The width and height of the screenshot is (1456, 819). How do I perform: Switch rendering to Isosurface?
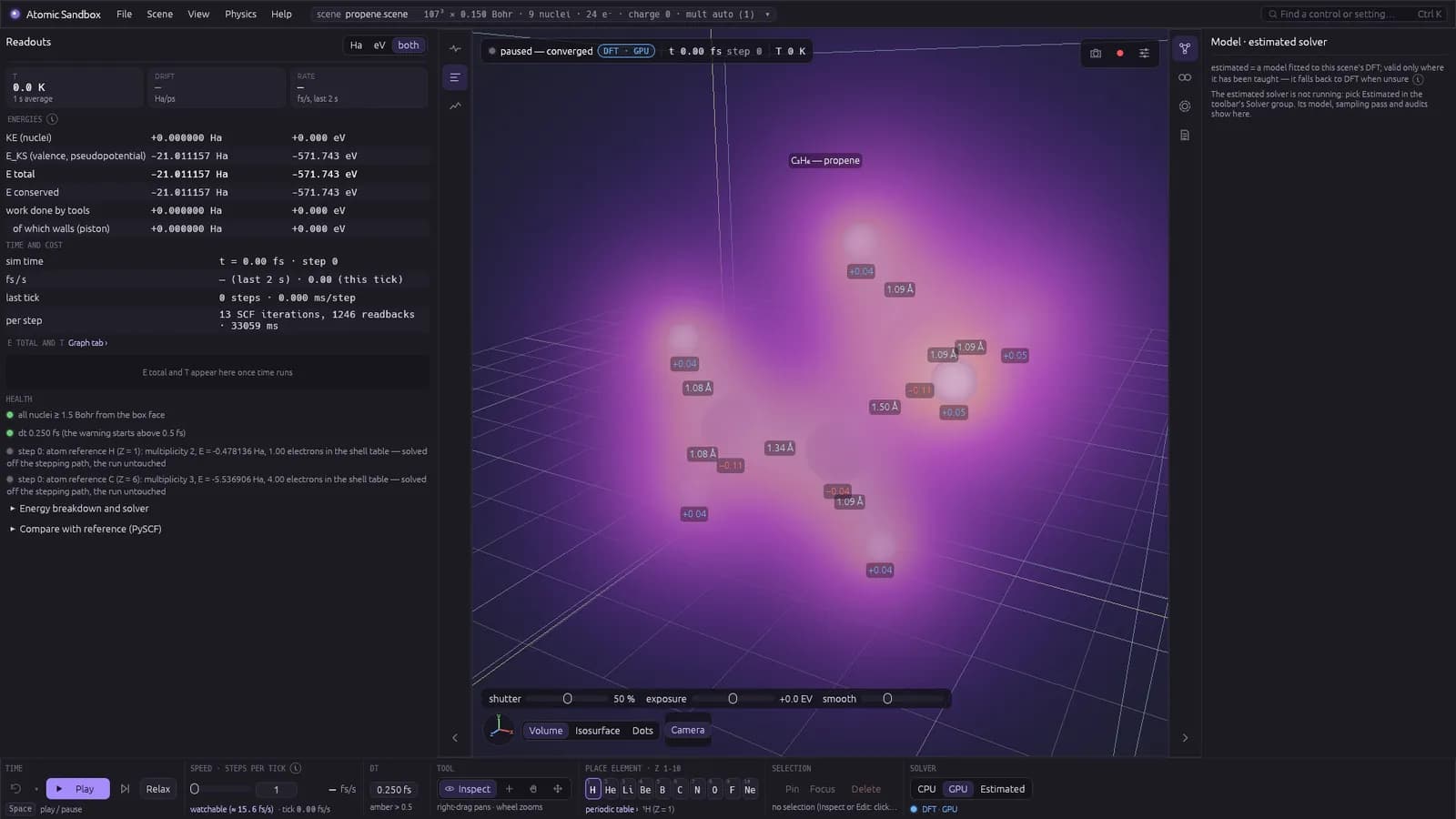point(597,731)
